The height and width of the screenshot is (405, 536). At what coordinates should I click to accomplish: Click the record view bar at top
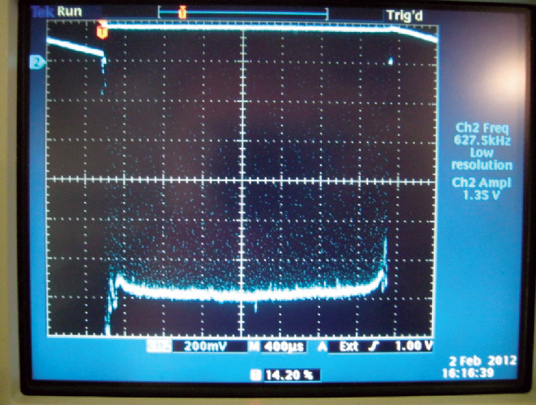[243, 13]
